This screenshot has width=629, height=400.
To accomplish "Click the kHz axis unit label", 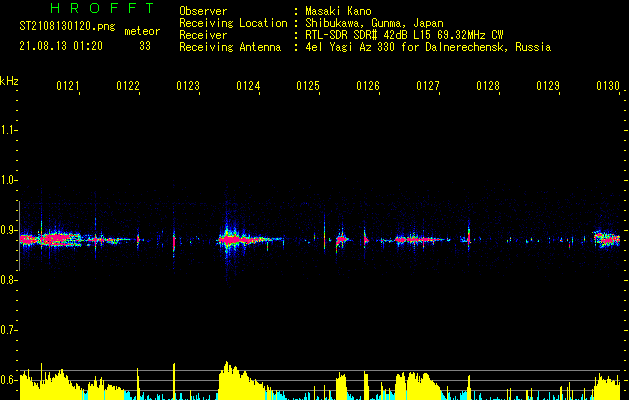I will [9, 80].
